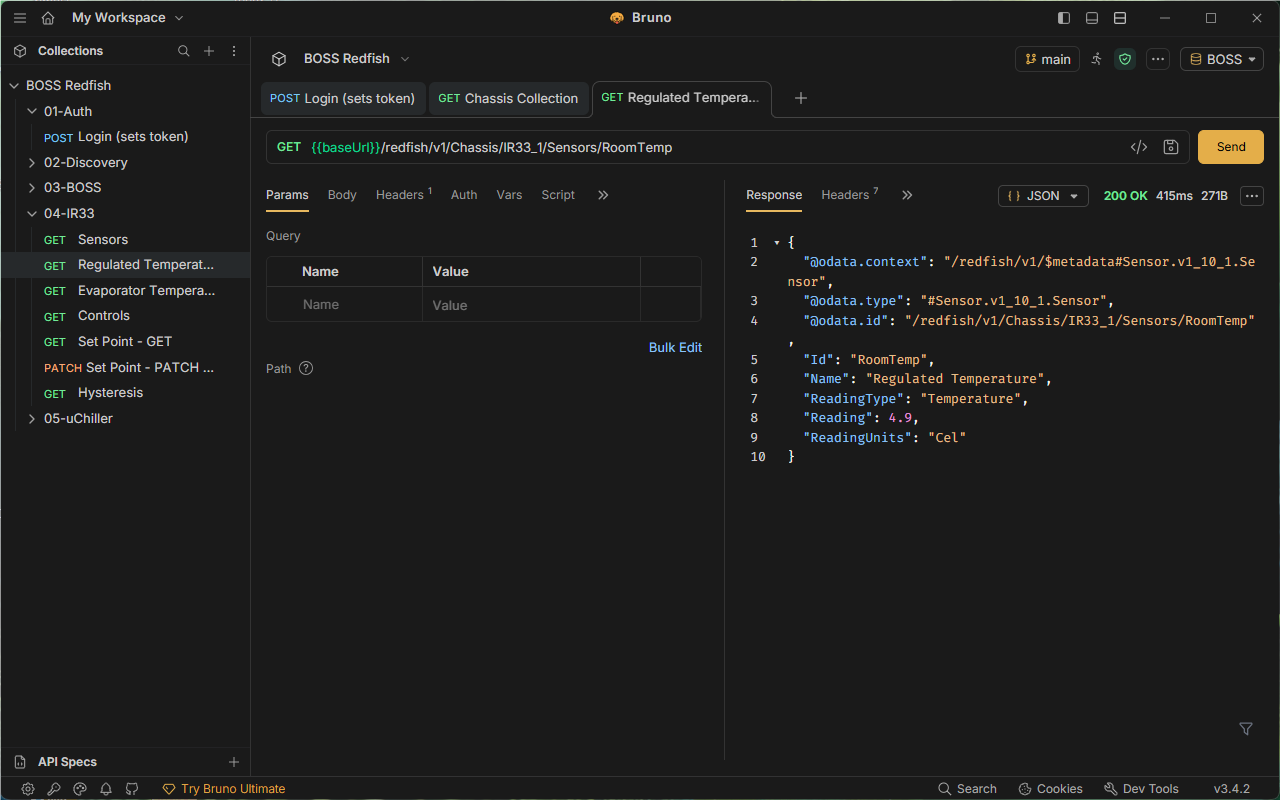The width and height of the screenshot is (1280, 801).
Task: Go to the home icon in title bar
Action: (x=48, y=18)
